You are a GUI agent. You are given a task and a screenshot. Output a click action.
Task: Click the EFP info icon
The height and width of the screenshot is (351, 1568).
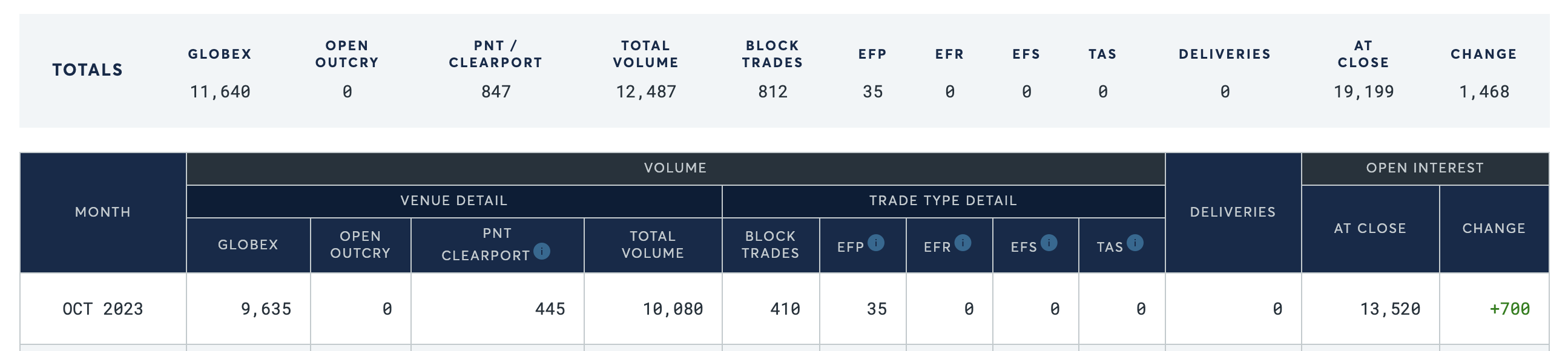coord(875,243)
